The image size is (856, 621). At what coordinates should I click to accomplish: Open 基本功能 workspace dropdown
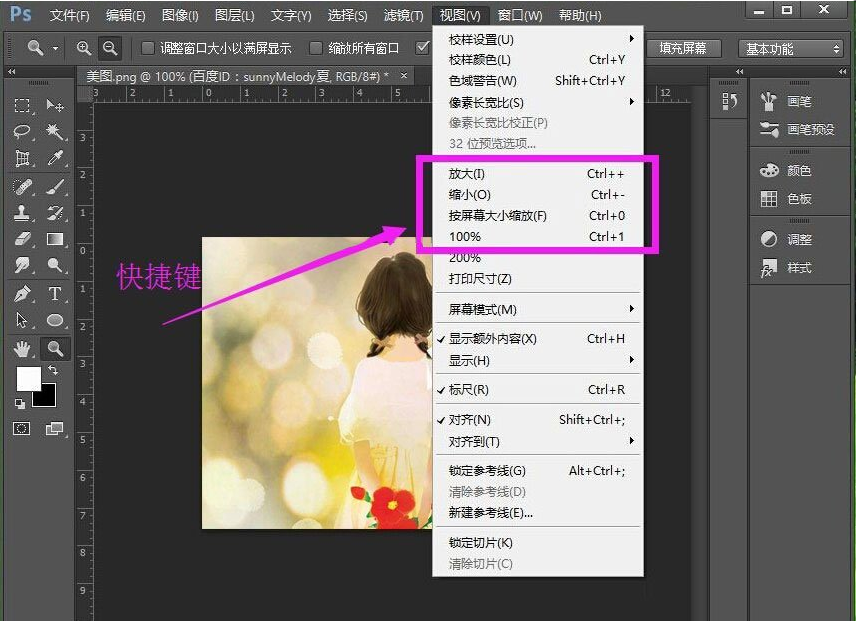[x=792, y=49]
